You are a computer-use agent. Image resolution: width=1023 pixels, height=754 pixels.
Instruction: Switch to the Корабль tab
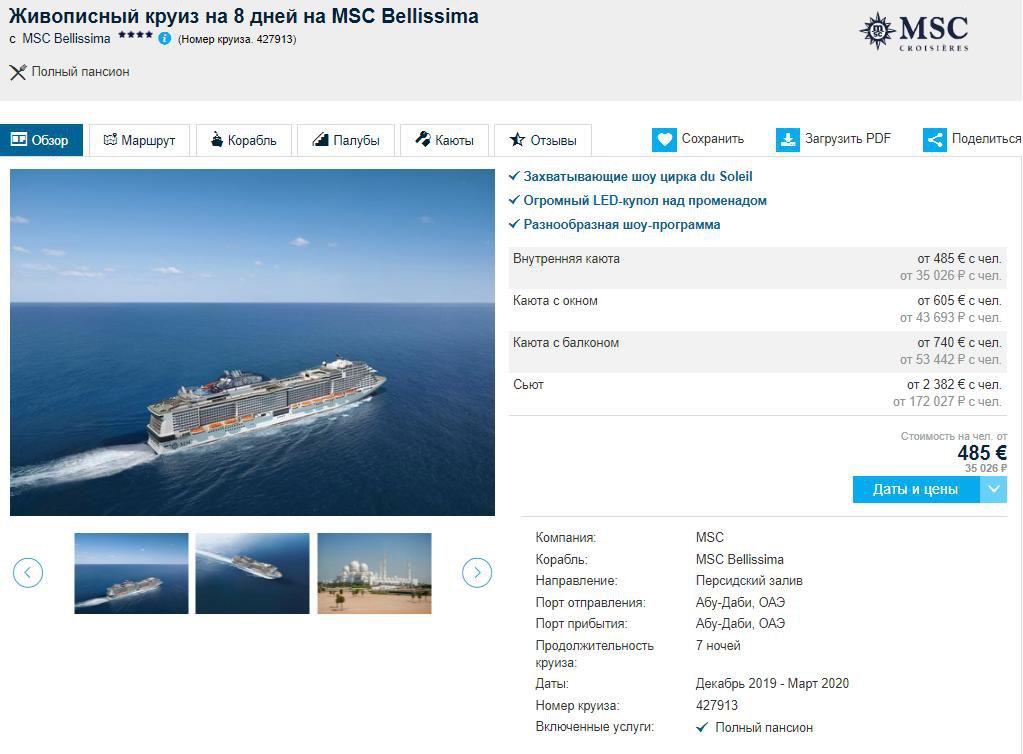(x=243, y=140)
